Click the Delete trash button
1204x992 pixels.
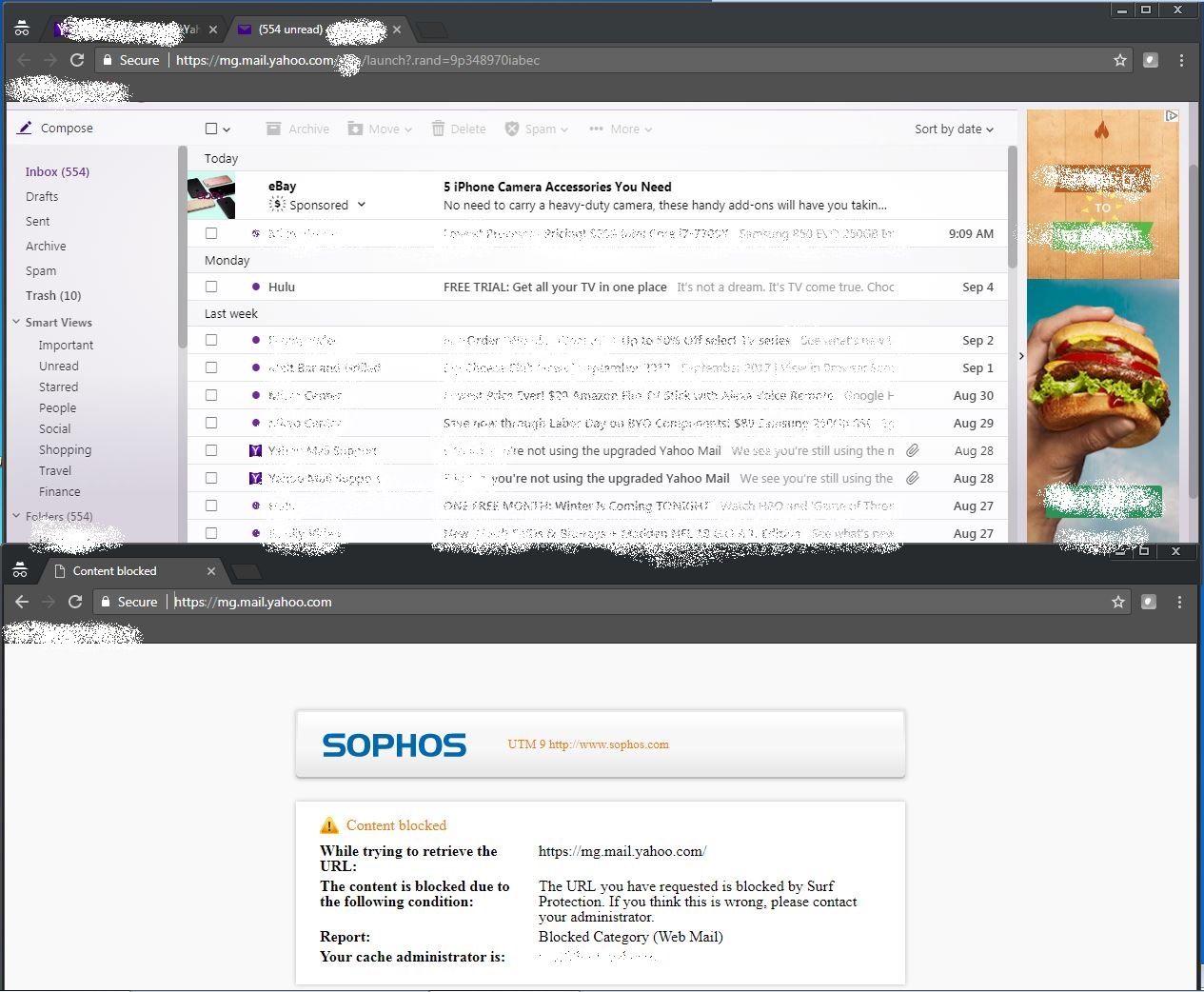[x=459, y=129]
